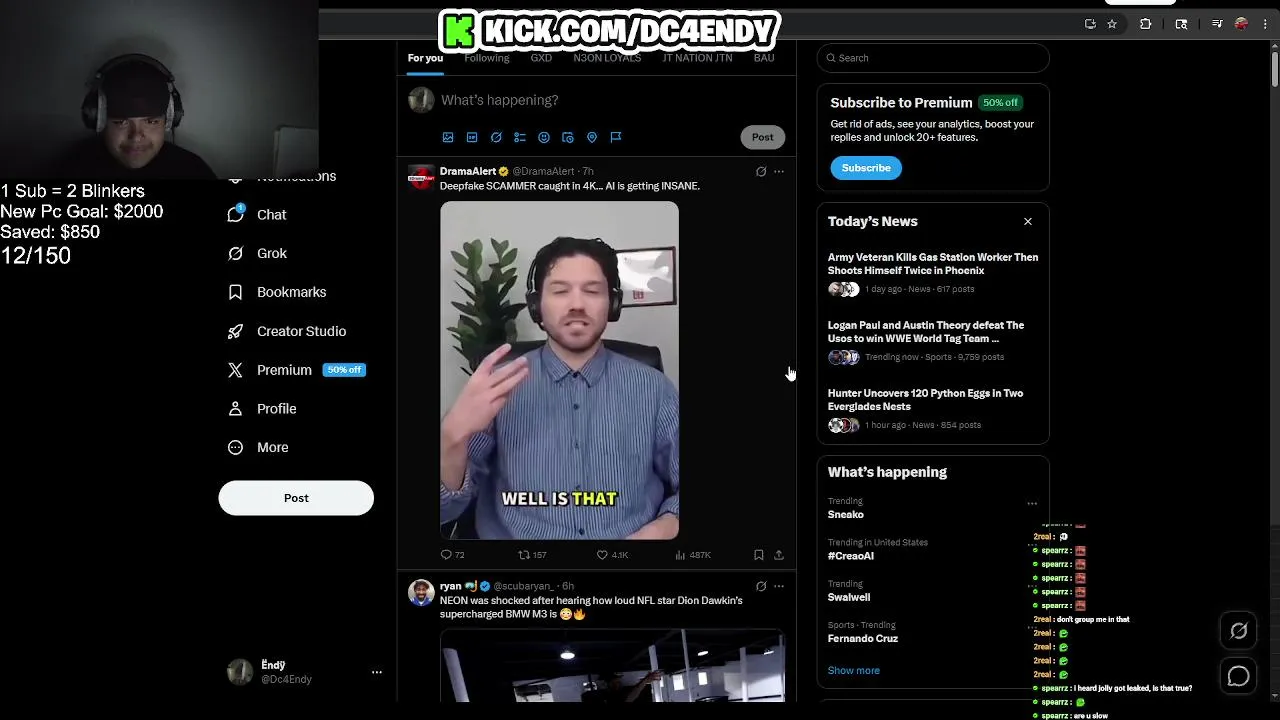Open Chrome profile avatar
Image resolution: width=1280 pixels, height=720 pixels.
click(1242, 24)
